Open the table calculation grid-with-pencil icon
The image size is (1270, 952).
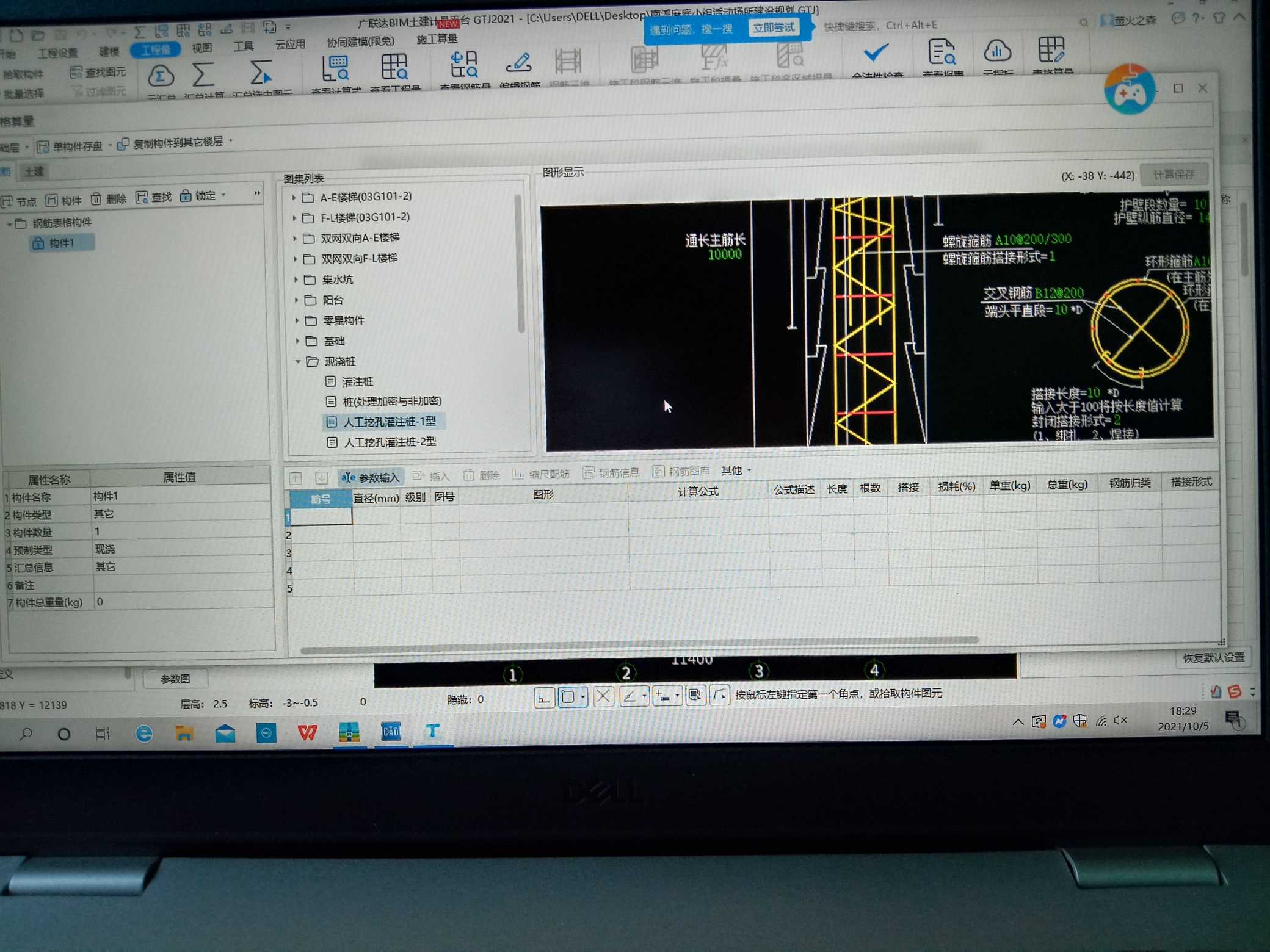pyautogui.click(x=1051, y=50)
